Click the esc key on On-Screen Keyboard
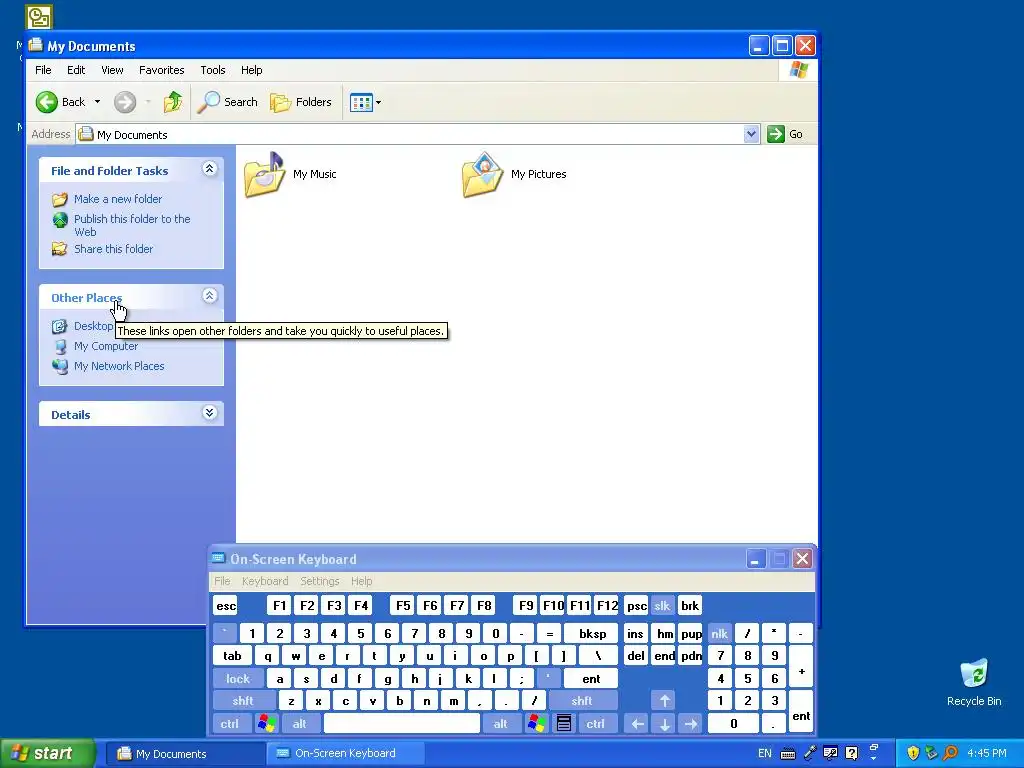Image resolution: width=1024 pixels, height=768 pixels. (226, 606)
